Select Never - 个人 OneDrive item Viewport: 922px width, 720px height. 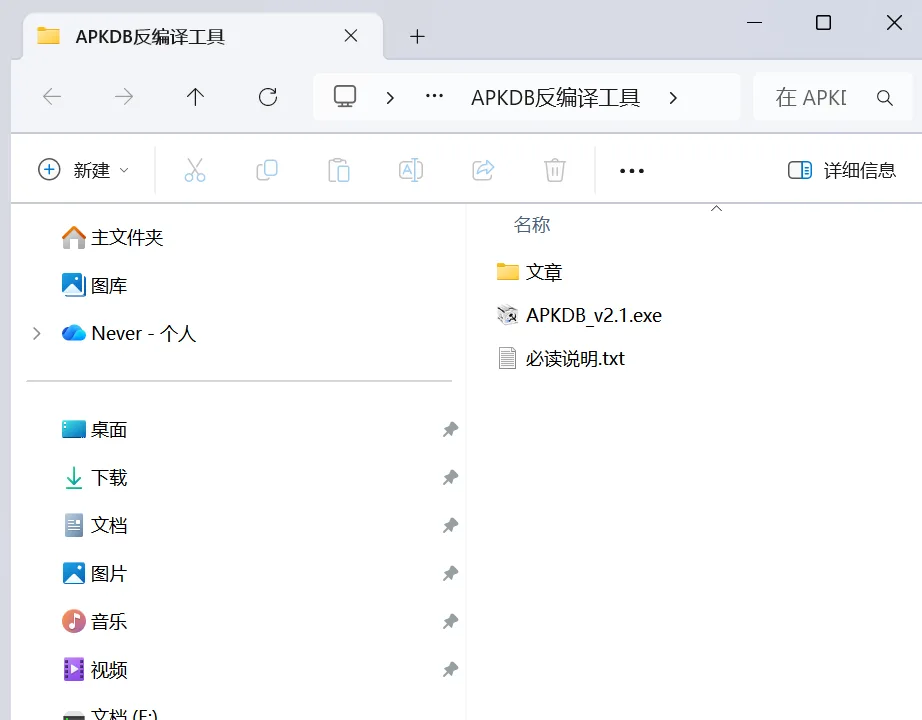[129, 334]
